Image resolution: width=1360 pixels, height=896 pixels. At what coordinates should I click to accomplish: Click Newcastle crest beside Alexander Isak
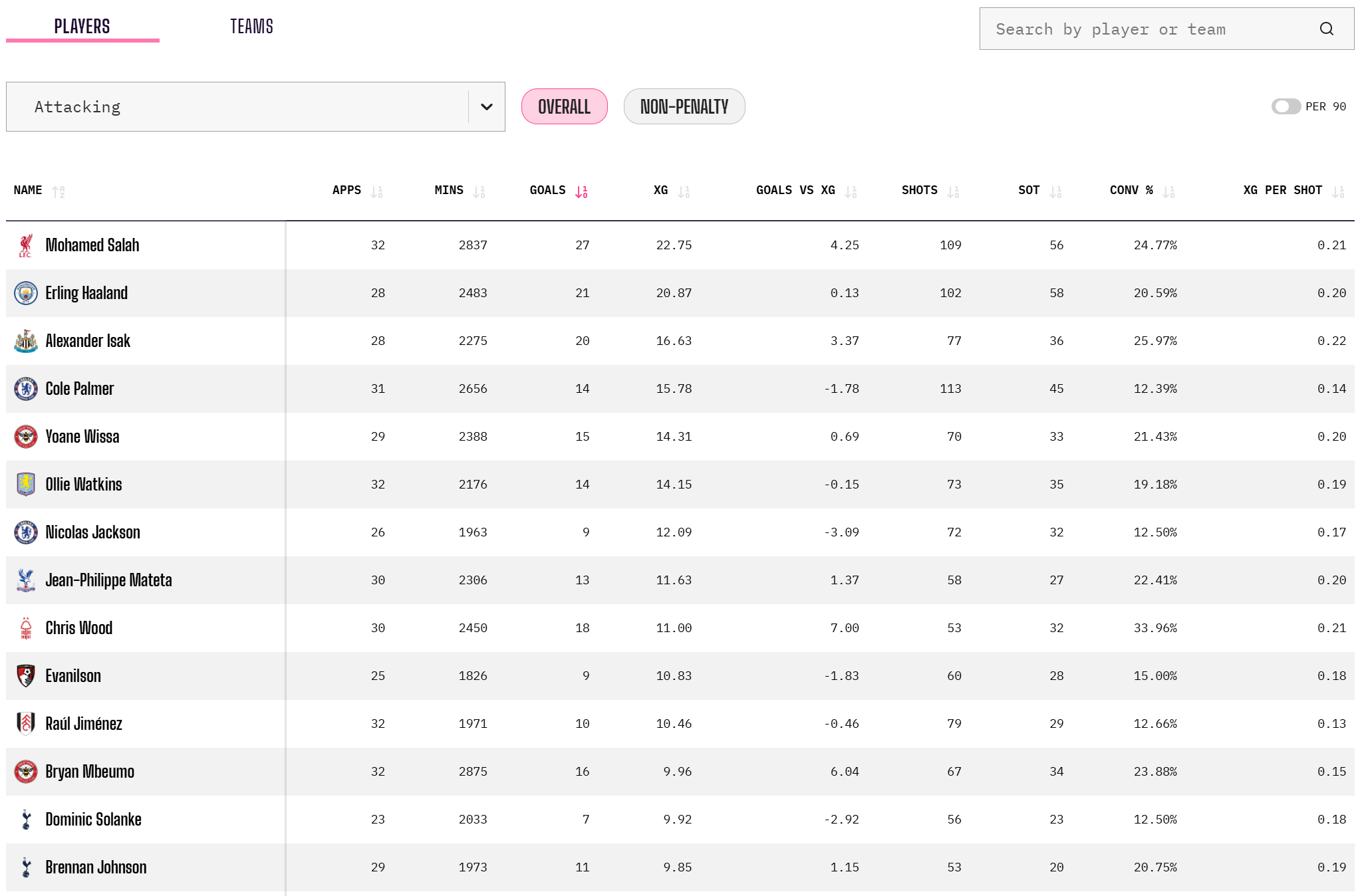click(x=26, y=341)
